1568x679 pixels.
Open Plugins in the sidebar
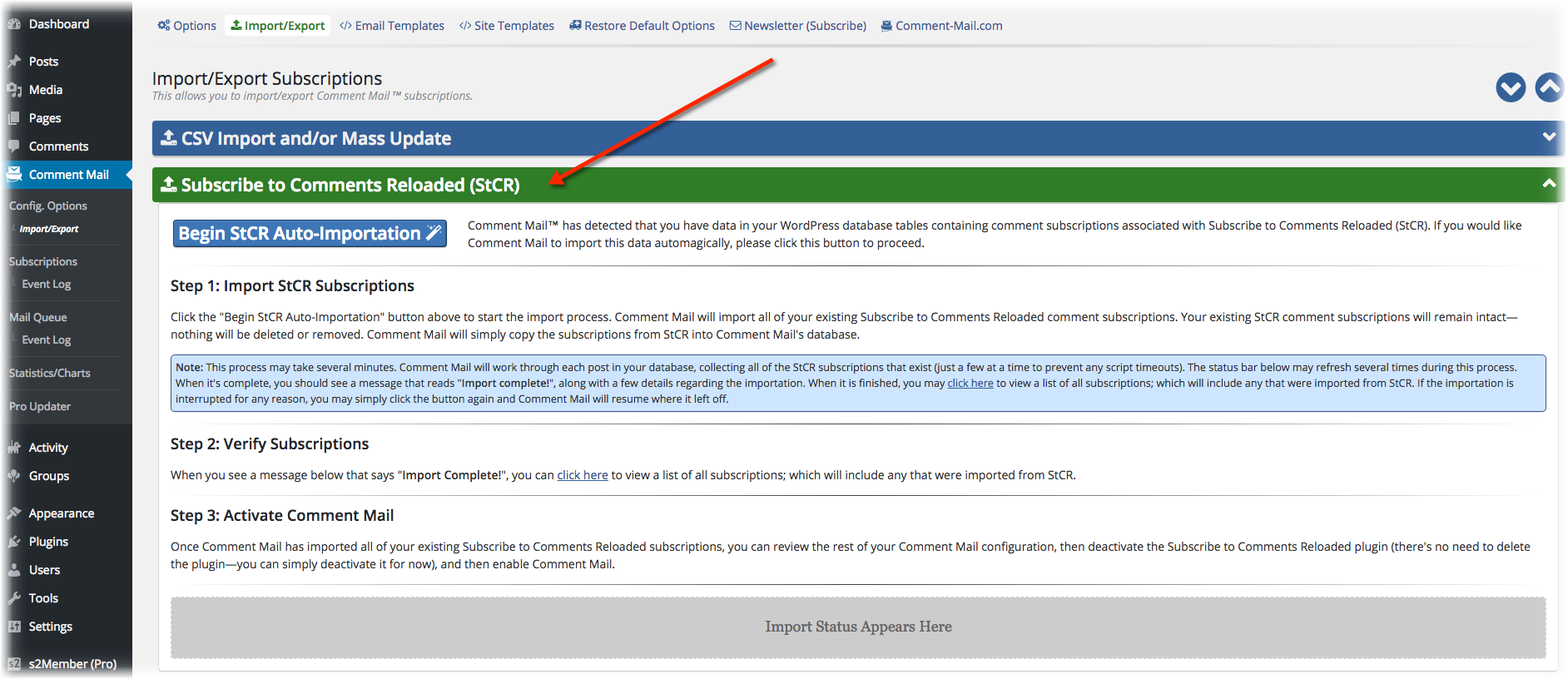(48, 542)
